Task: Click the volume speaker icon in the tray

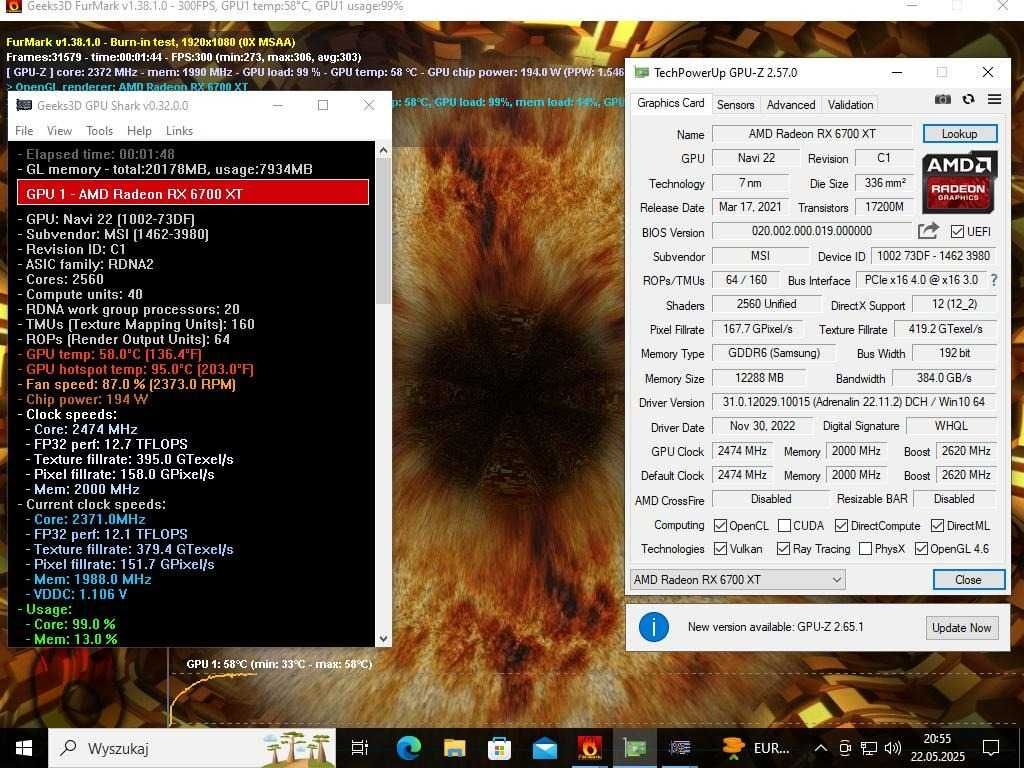Action: pos(892,748)
